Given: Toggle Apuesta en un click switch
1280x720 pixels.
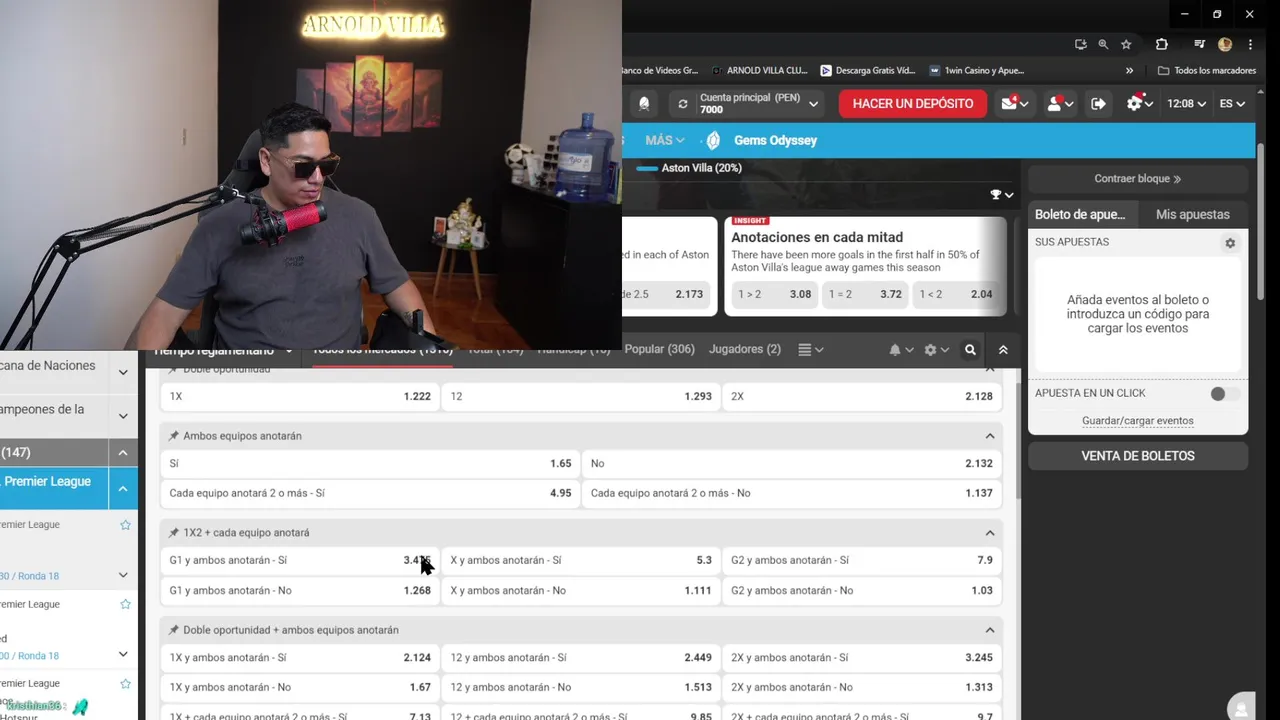Looking at the screenshot, I should tap(1224, 394).
